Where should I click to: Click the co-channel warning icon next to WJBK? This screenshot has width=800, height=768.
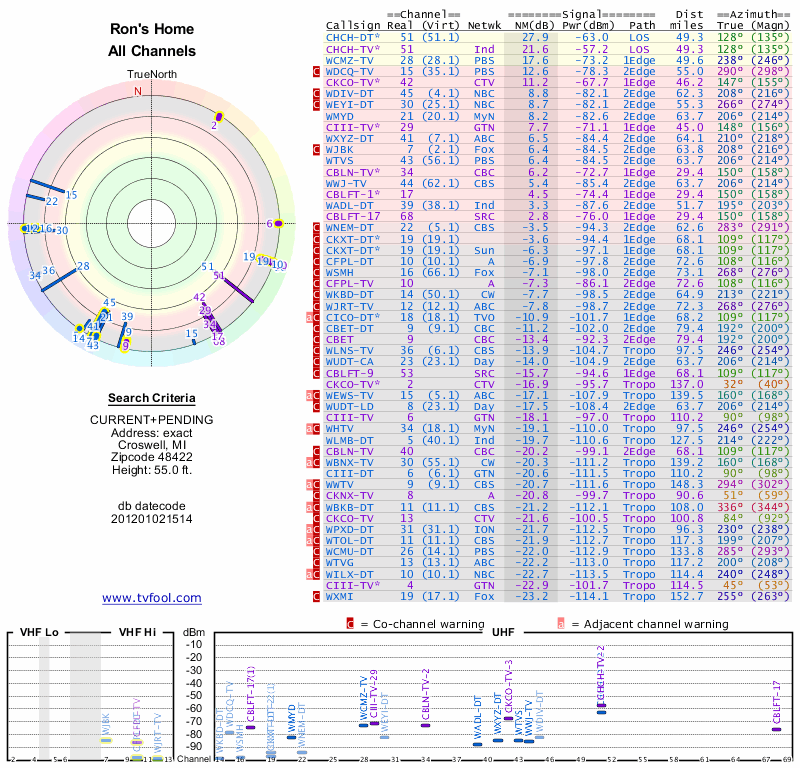coord(317,150)
